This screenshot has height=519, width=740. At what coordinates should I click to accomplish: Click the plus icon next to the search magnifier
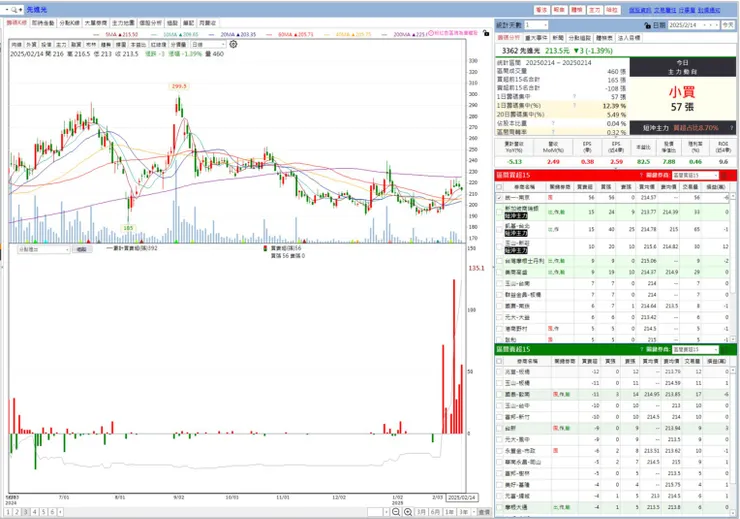pos(20,9)
